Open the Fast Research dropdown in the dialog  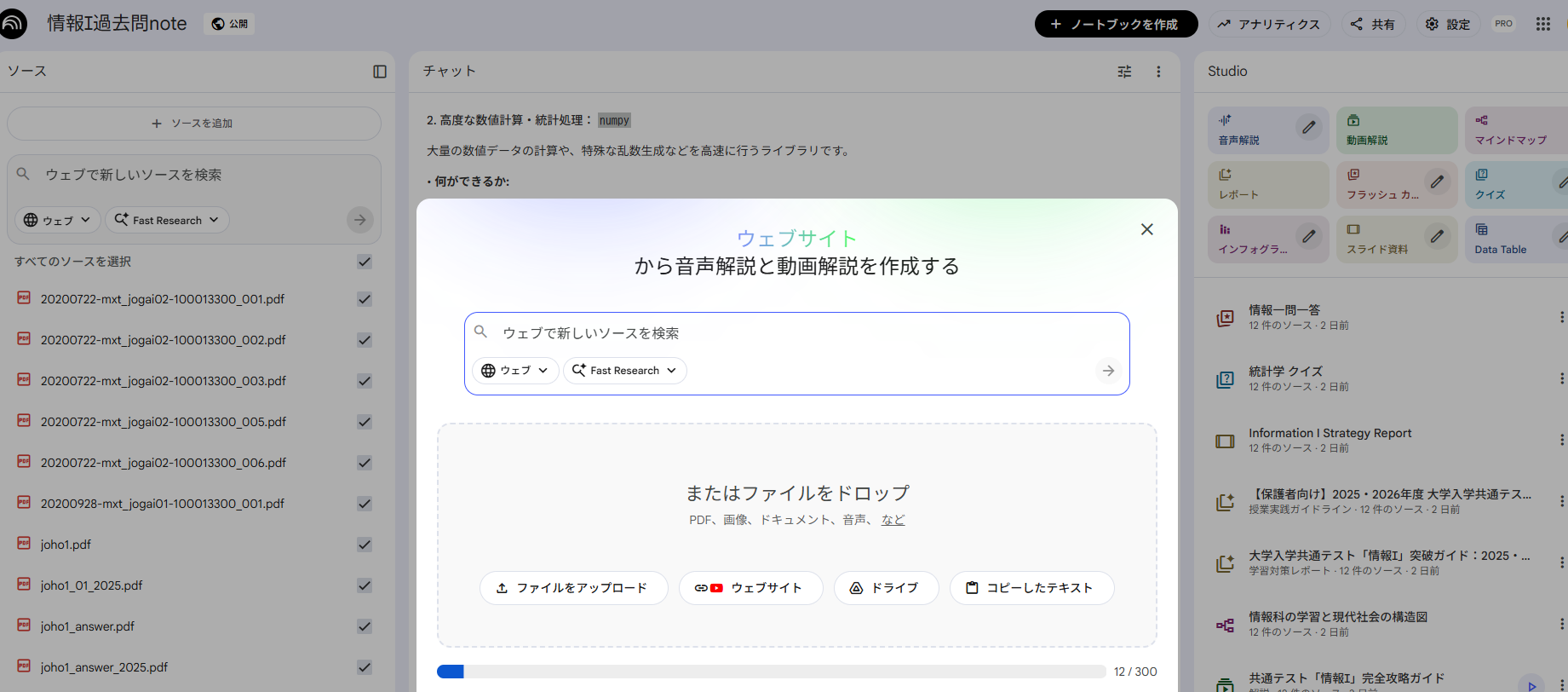click(x=625, y=371)
